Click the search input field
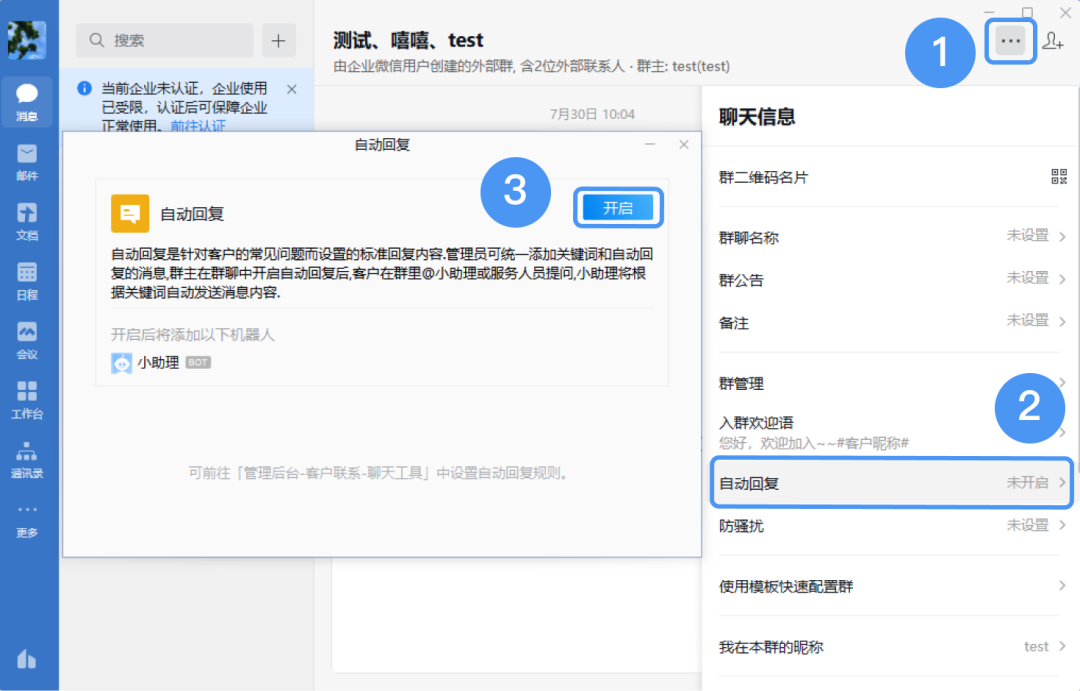This screenshot has height=691, width=1080. coord(165,41)
